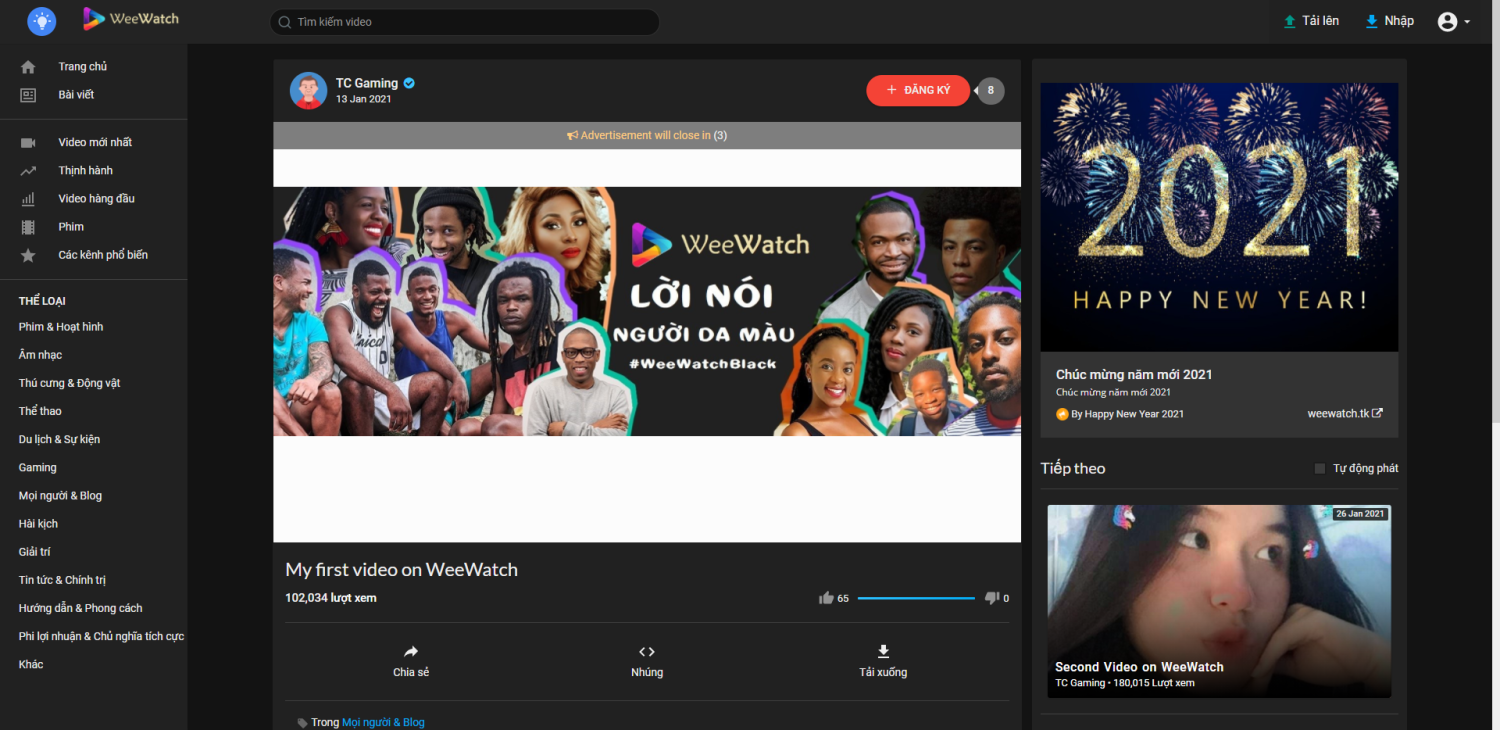Type in the Tìm kiếm video search box

pyautogui.click(x=470, y=22)
